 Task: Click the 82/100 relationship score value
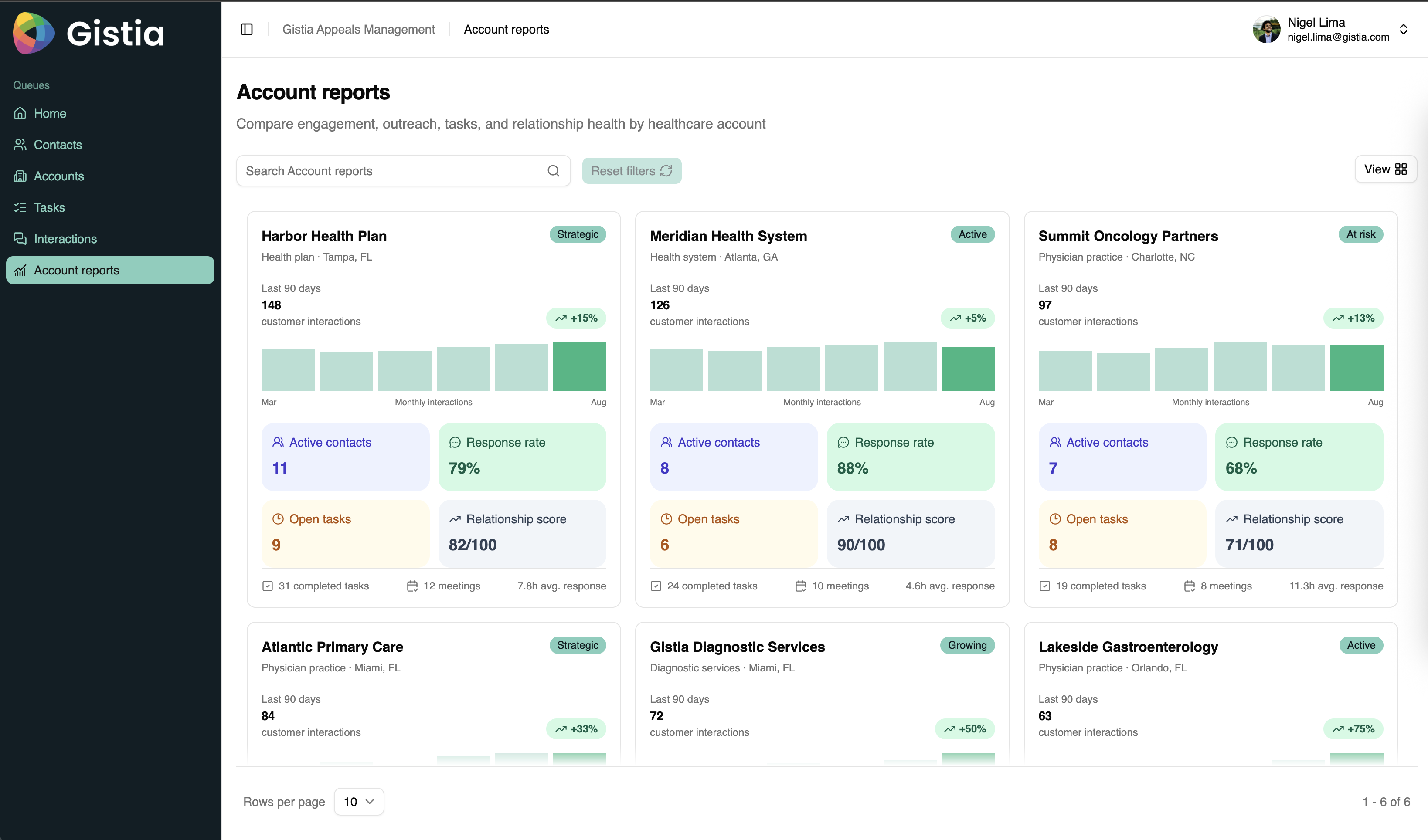click(x=472, y=545)
